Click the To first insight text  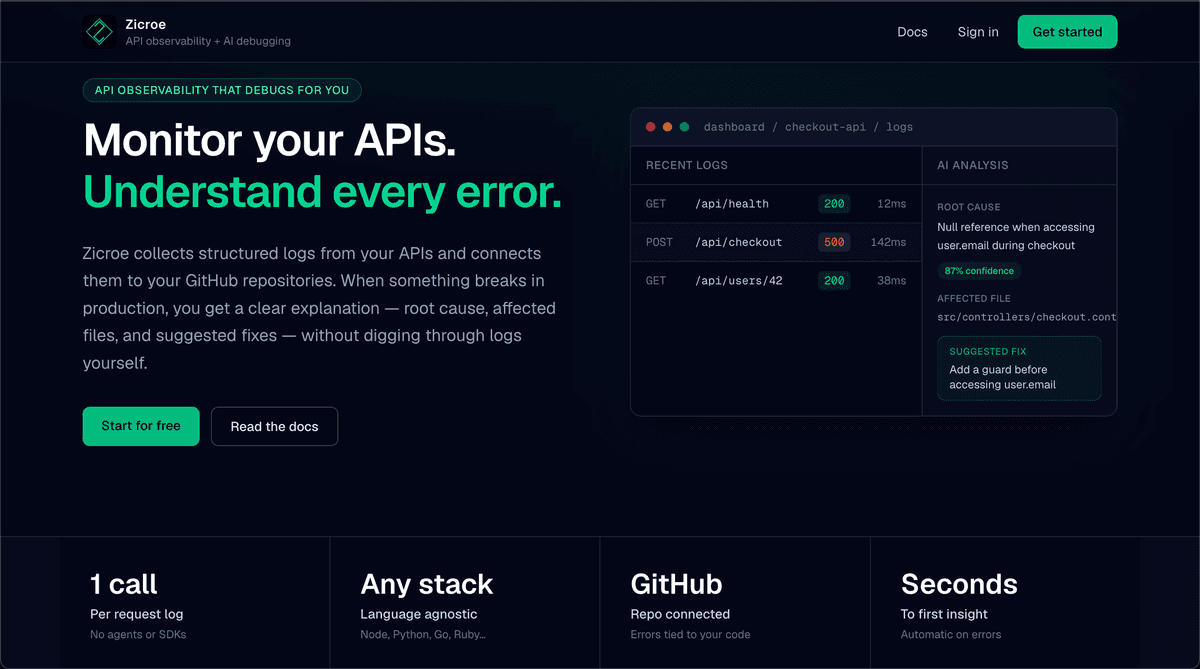[x=944, y=614]
